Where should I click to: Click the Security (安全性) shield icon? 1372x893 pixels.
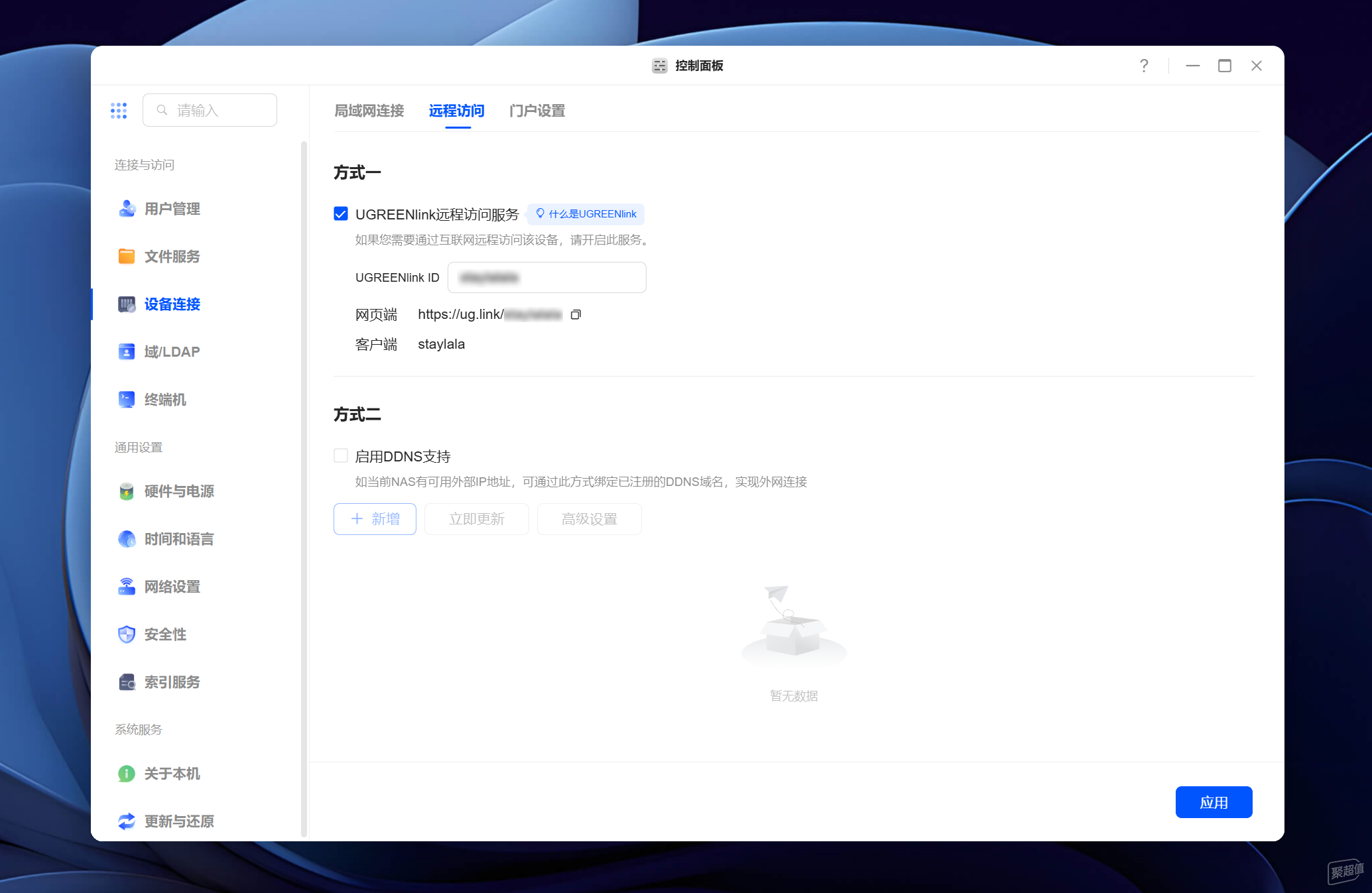pos(127,634)
